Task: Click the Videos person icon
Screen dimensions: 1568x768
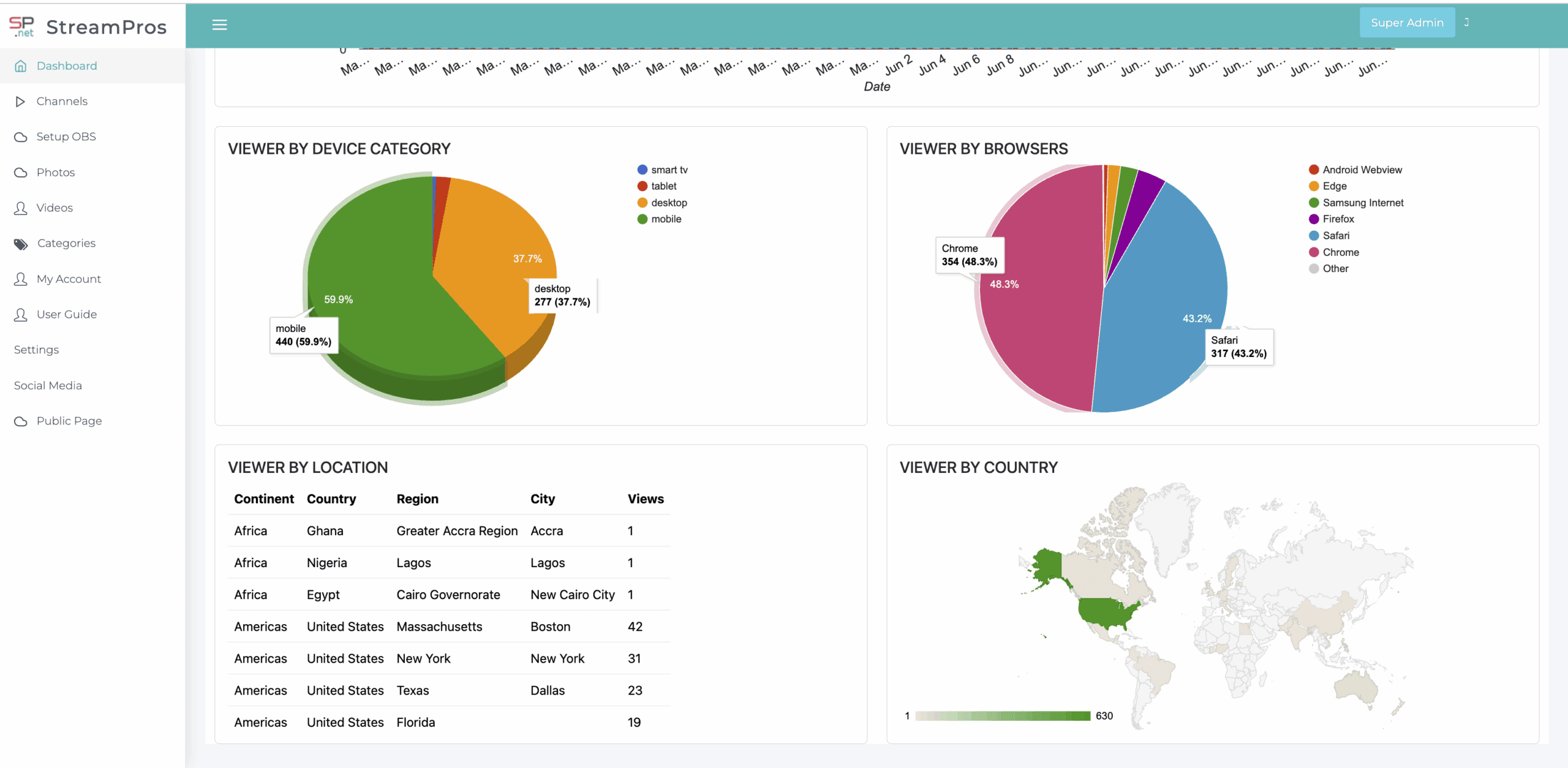Action: (21, 208)
